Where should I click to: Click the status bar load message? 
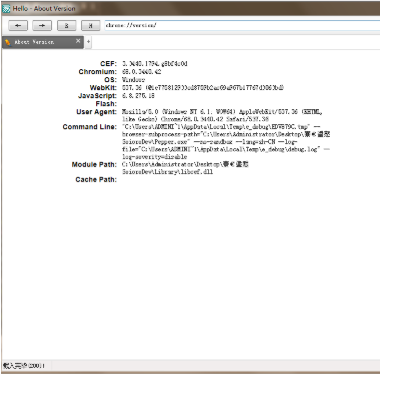click(x=24, y=366)
